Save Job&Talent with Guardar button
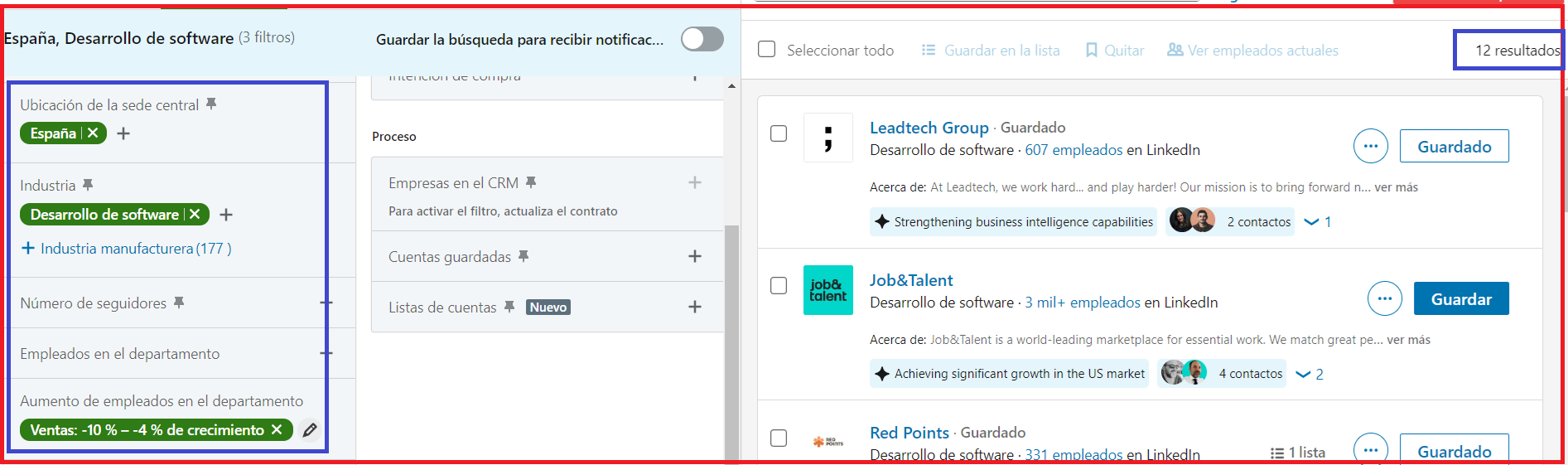The height and width of the screenshot is (465, 1568). (1461, 299)
